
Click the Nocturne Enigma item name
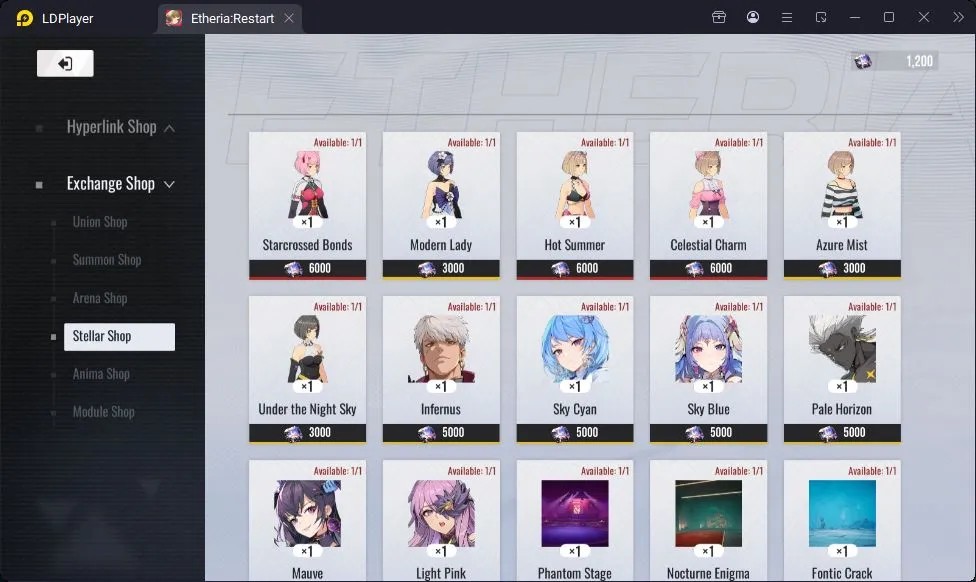708,573
